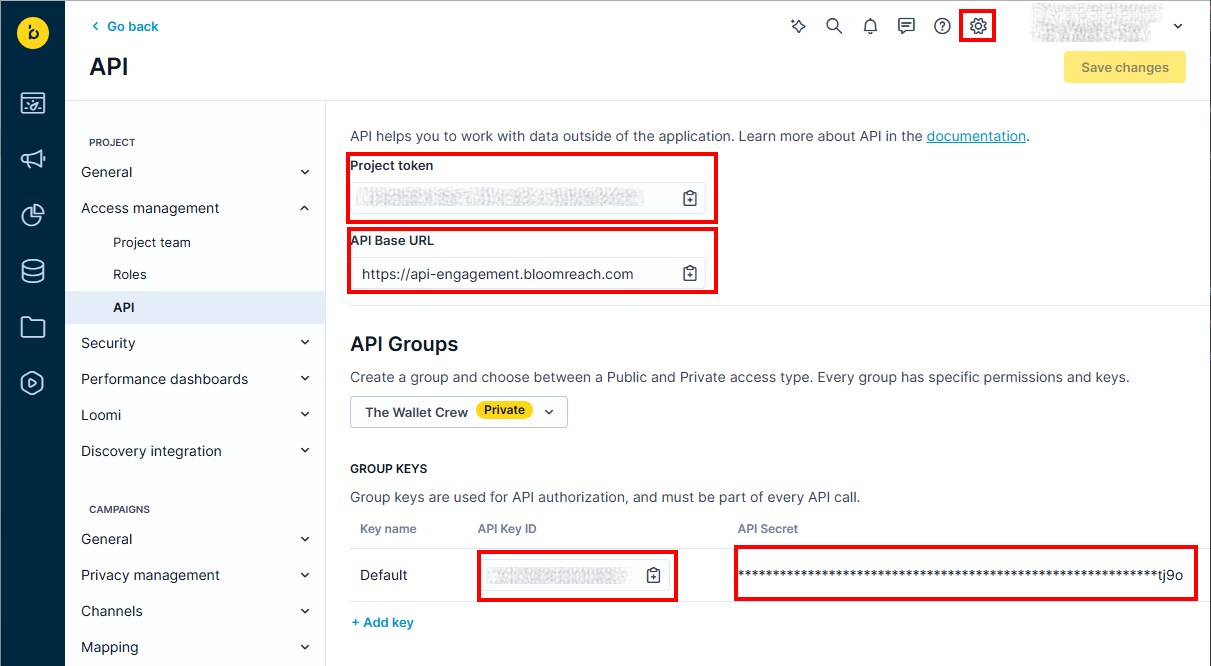Open the Analytics pie chart icon
1211x666 pixels.
pos(33,215)
